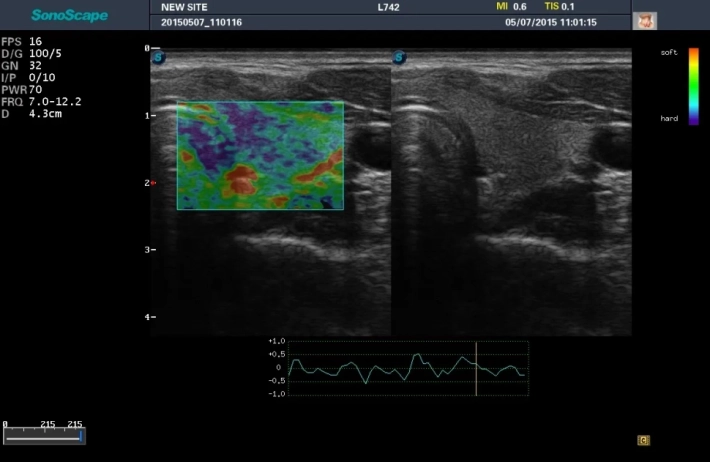The image size is (710, 462).
Task: Click the elastography color overlay box
Action: [260, 155]
